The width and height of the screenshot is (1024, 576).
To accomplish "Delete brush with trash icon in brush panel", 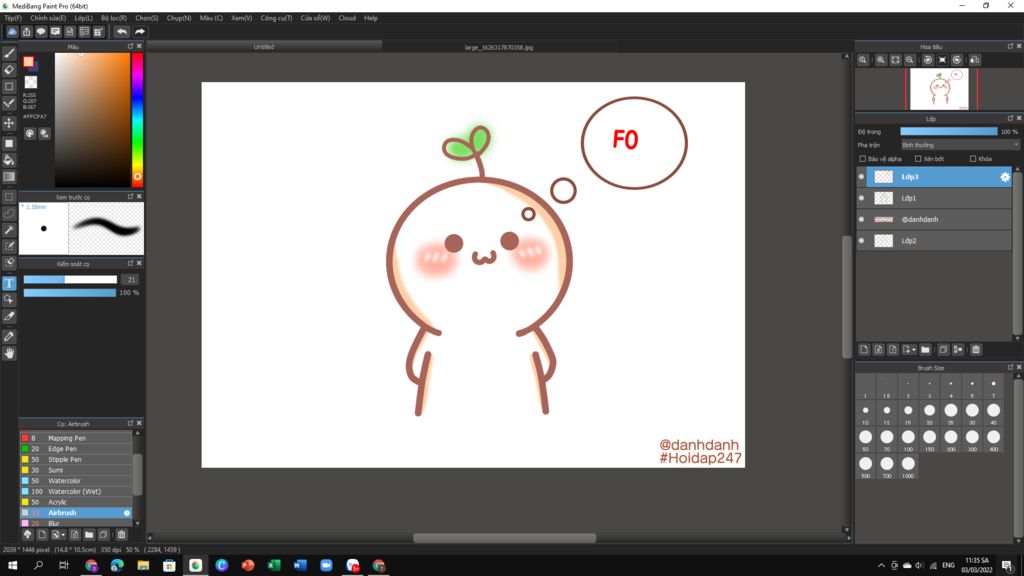I will (x=121, y=535).
